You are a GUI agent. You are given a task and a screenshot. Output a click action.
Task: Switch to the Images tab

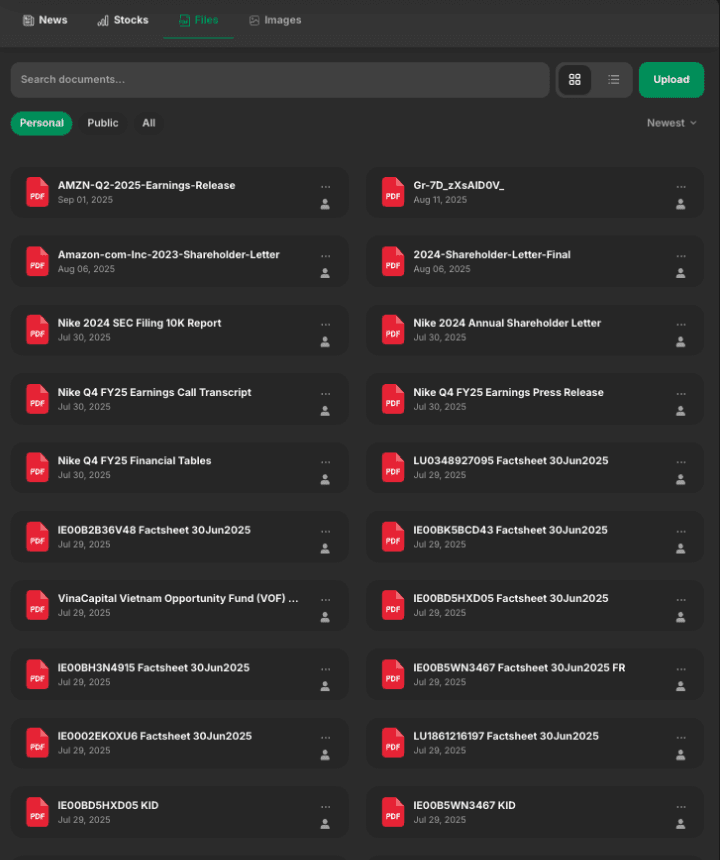275,20
